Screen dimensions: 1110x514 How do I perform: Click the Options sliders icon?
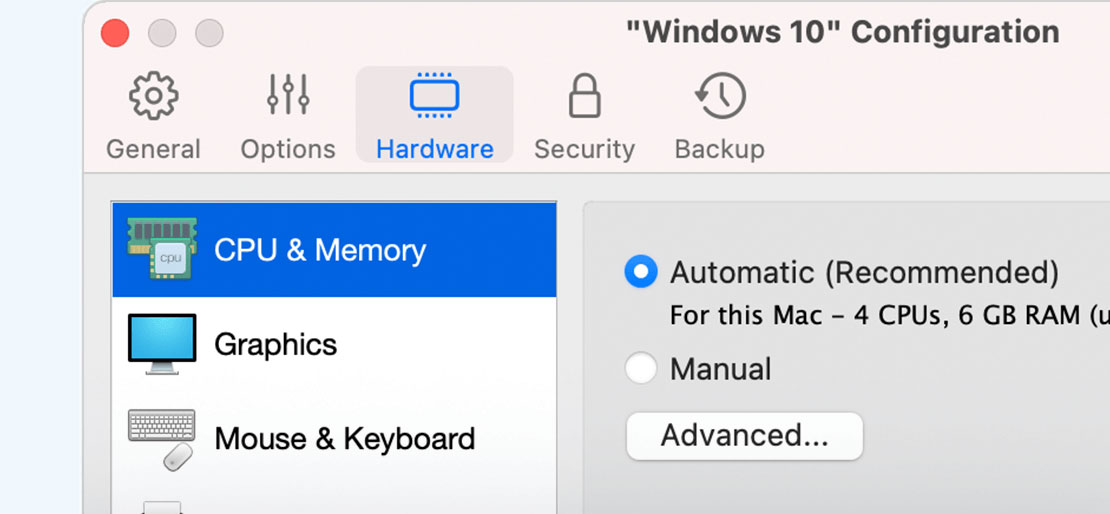tap(288, 95)
